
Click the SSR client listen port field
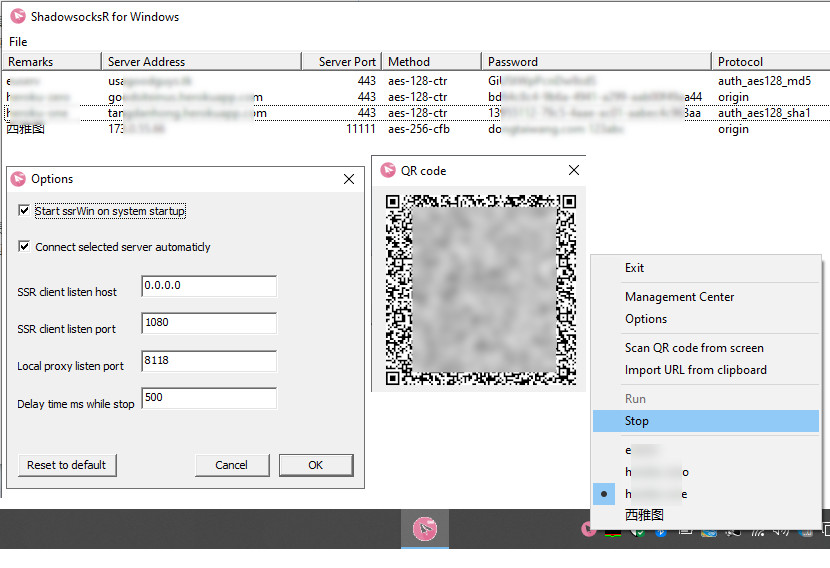point(209,323)
